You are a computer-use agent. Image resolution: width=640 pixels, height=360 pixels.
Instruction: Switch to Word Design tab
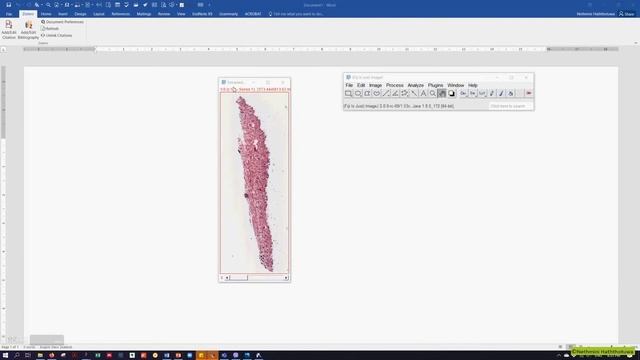[80, 14]
